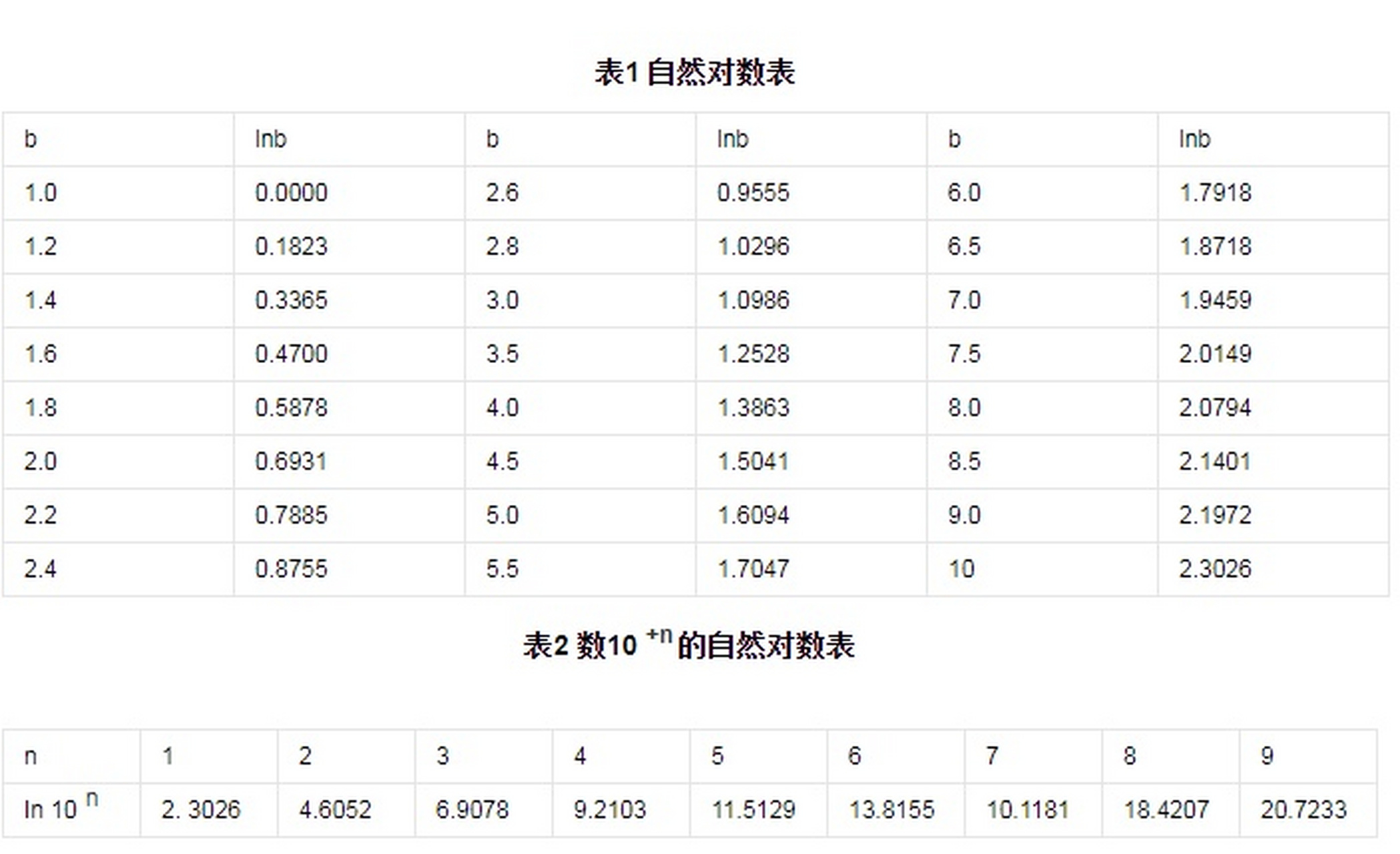
Task: Click the value 0.6931
Action: point(291,462)
